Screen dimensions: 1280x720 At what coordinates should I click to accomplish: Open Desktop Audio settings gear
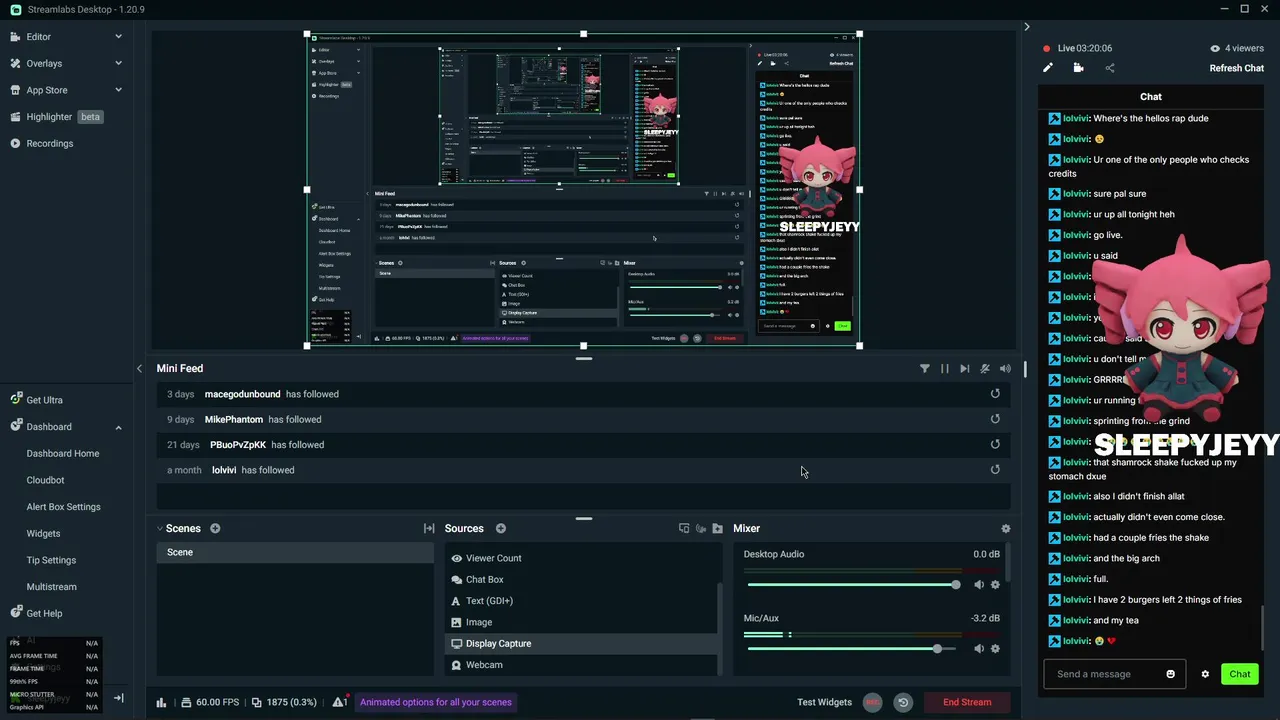995,585
